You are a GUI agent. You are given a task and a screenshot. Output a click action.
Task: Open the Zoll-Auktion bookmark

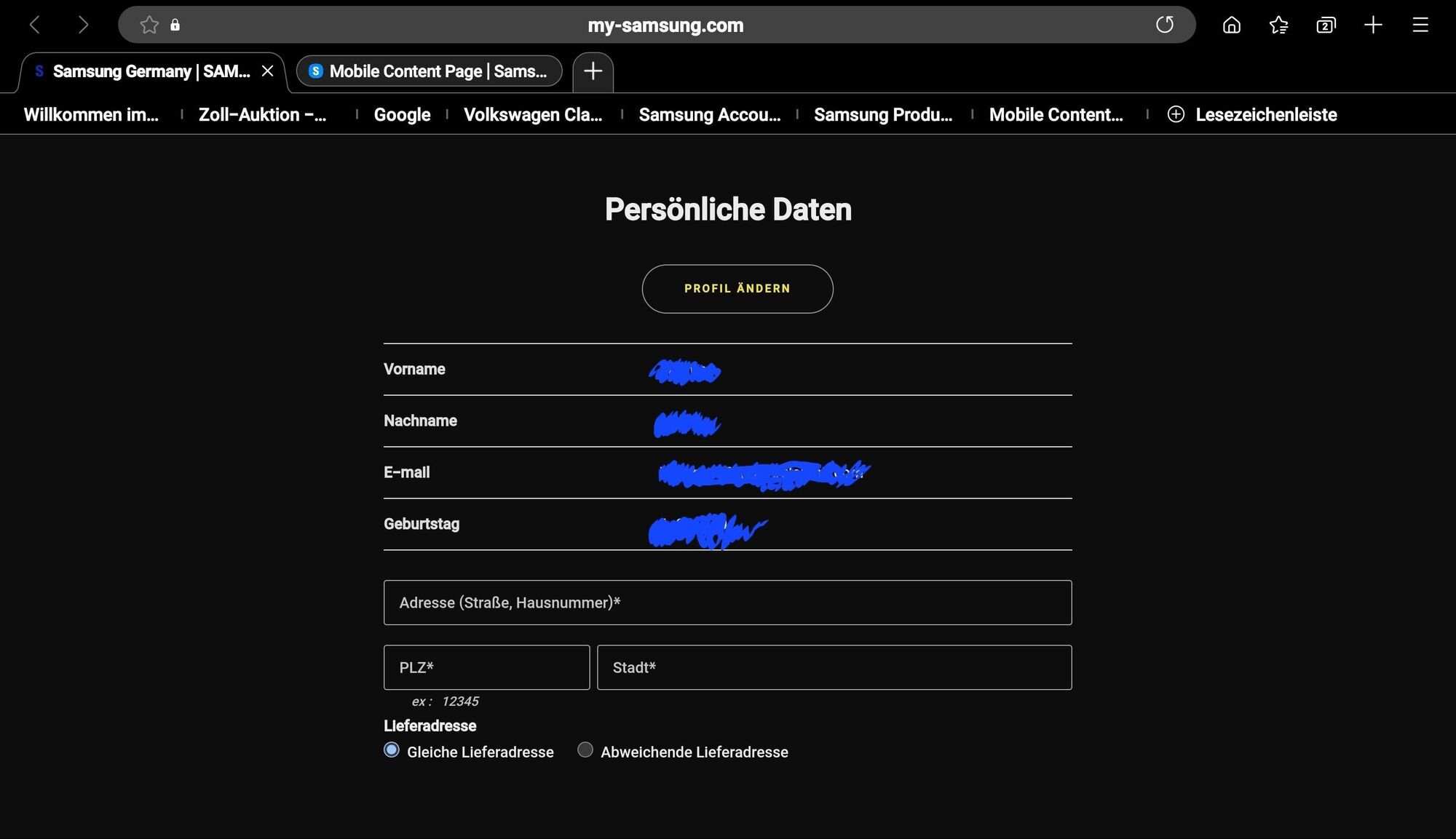(262, 115)
